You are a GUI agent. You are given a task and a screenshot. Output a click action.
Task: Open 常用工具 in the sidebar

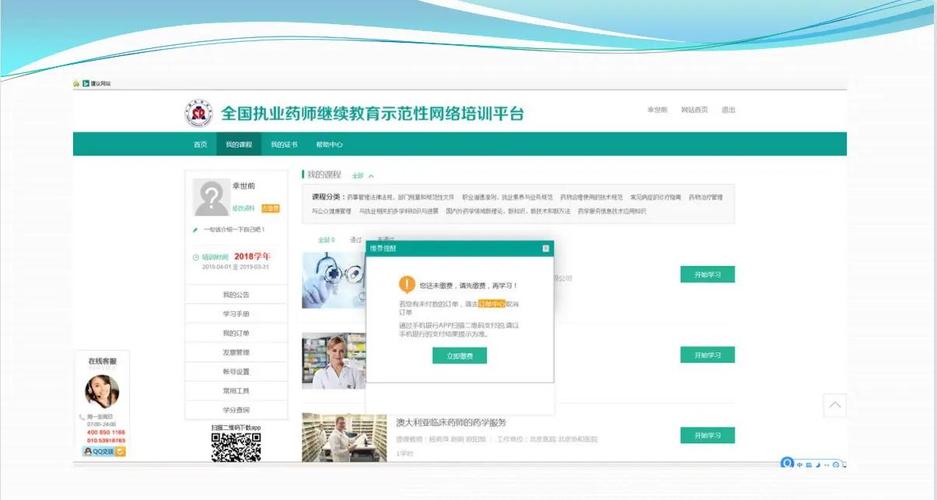[x=236, y=391]
